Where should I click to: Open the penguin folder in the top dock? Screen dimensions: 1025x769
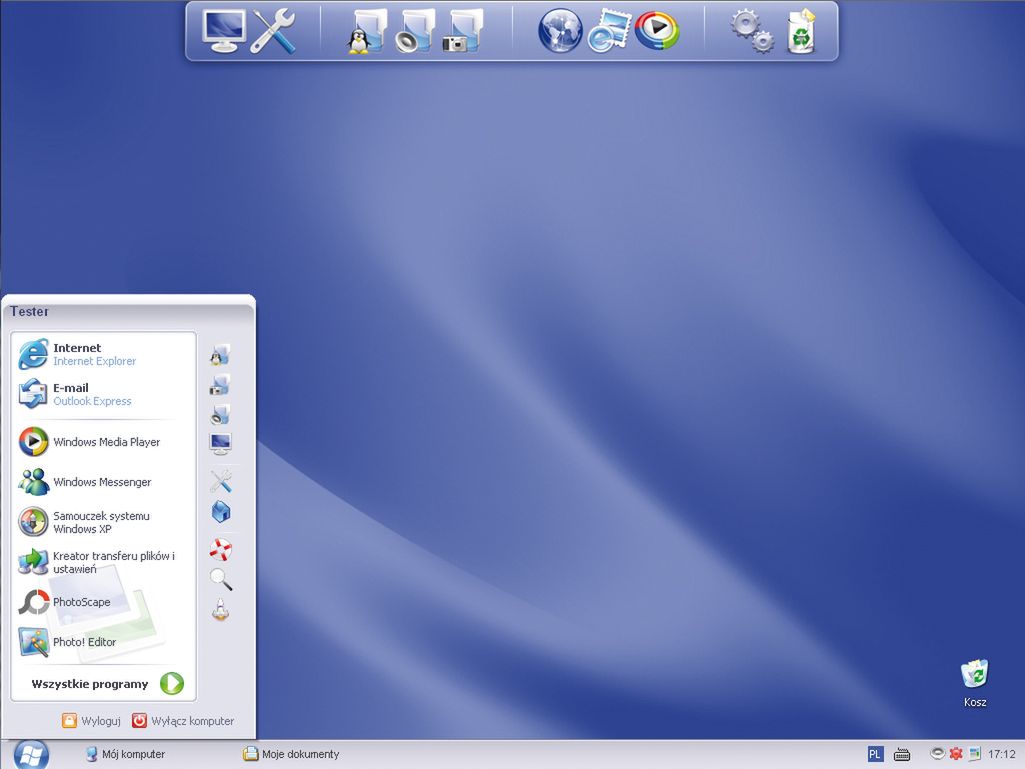coord(366,31)
